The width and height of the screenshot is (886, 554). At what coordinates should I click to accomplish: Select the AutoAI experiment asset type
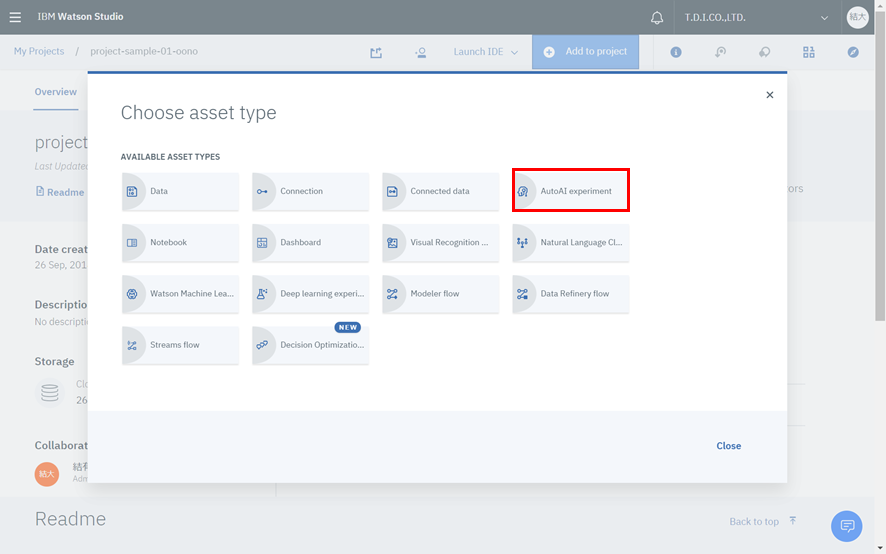(571, 191)
